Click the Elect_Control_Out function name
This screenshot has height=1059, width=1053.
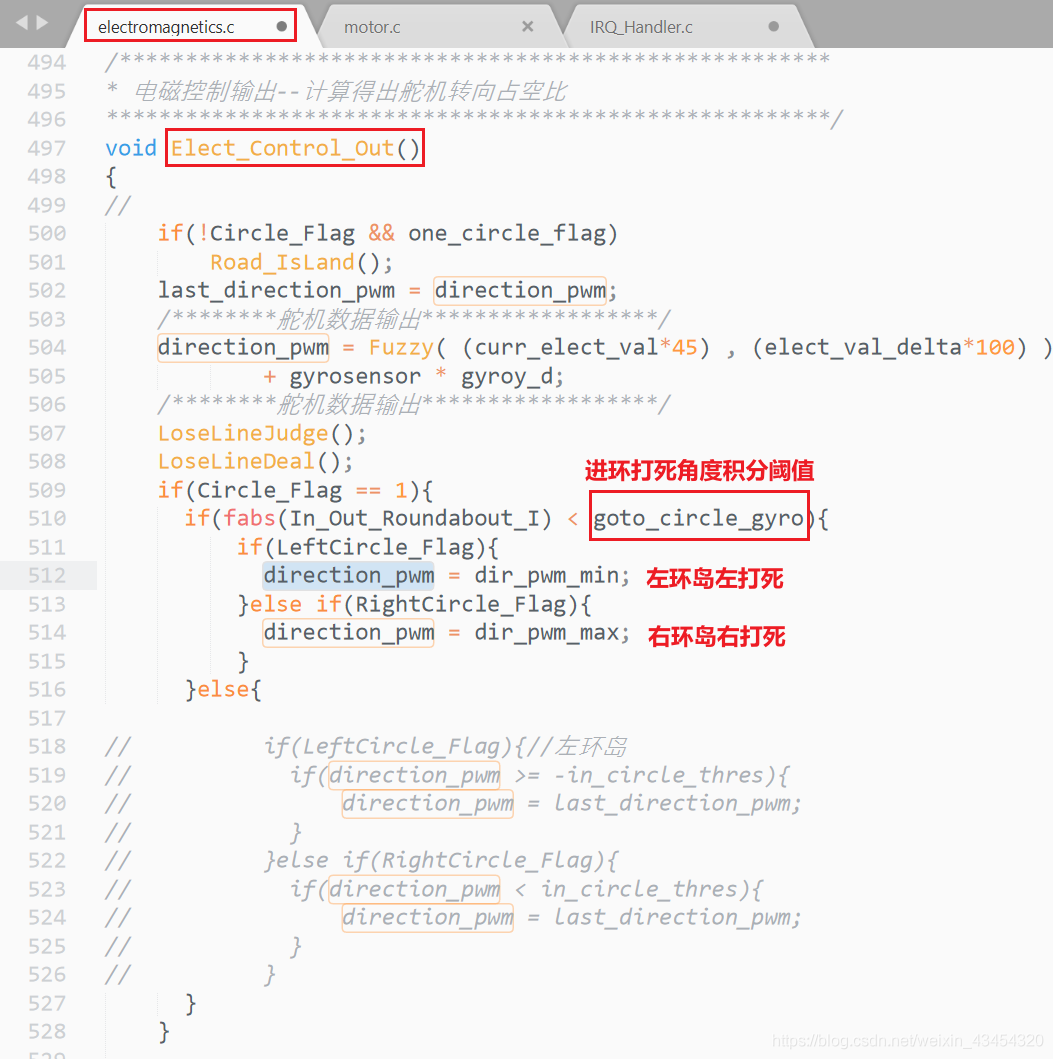click(x=282, y=148)
